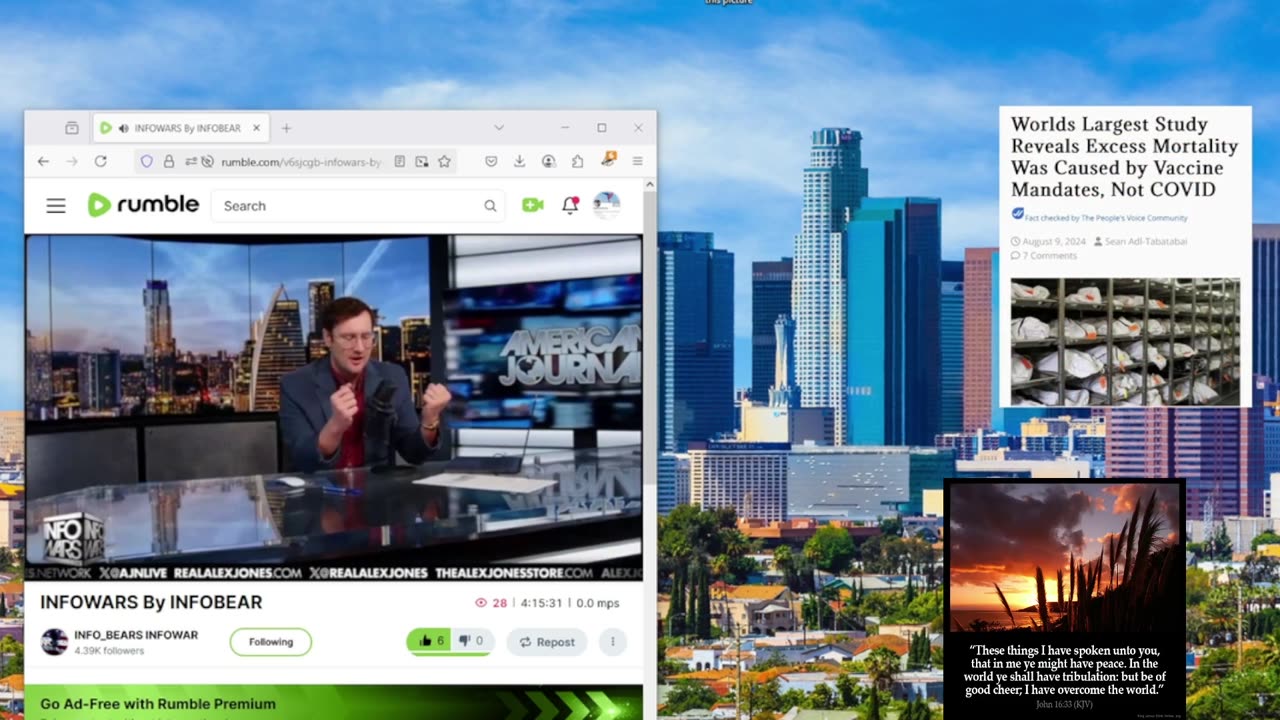Open the Rumble hamburger side menu

pyautogui.click(x=56, y=206)
